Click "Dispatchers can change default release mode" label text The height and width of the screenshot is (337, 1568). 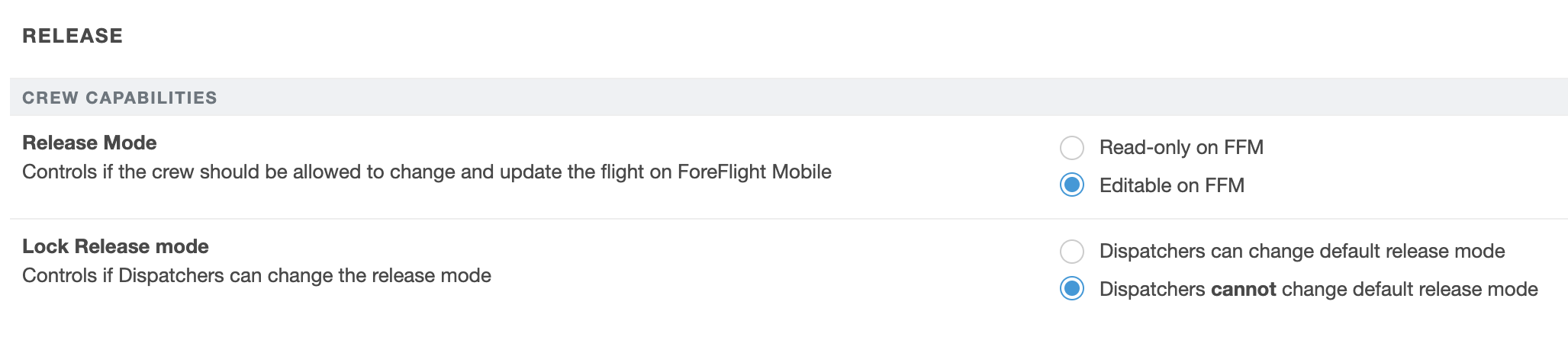coord(1301,251)
